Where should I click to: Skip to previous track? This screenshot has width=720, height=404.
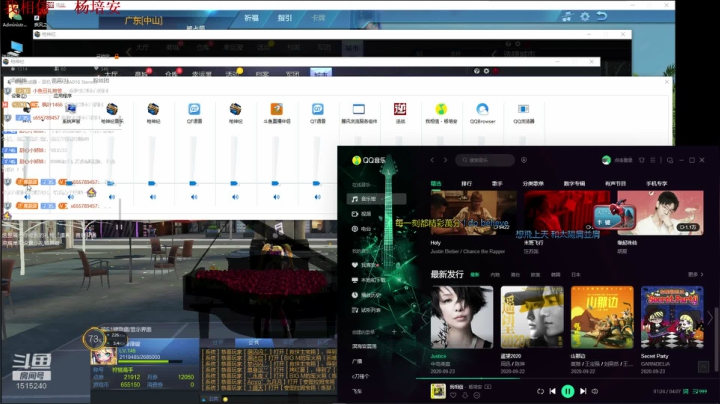tap(553, 391)
